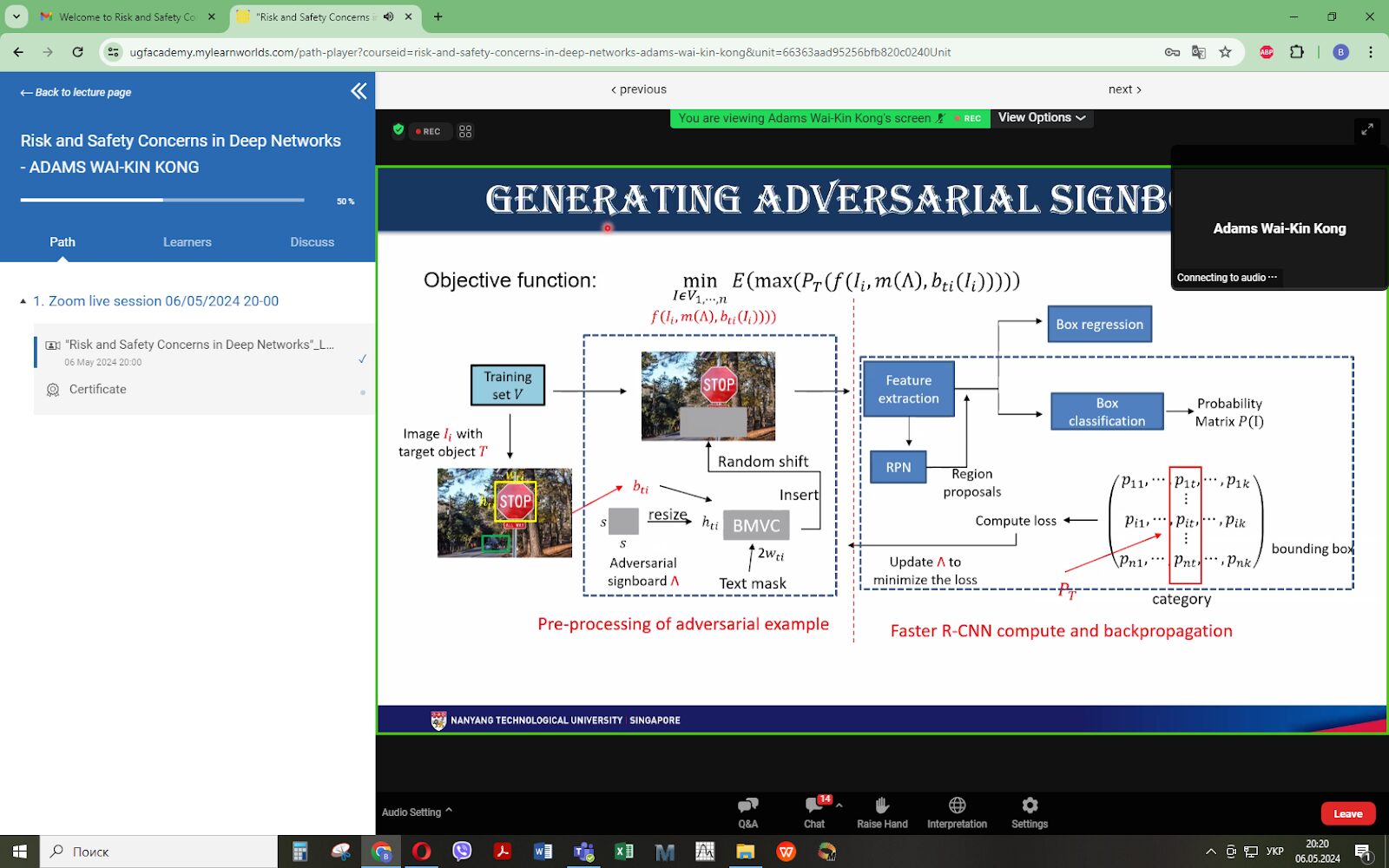
Task: Mute the Risk and Safety Concerns browser tab
Action: (388, 16)
